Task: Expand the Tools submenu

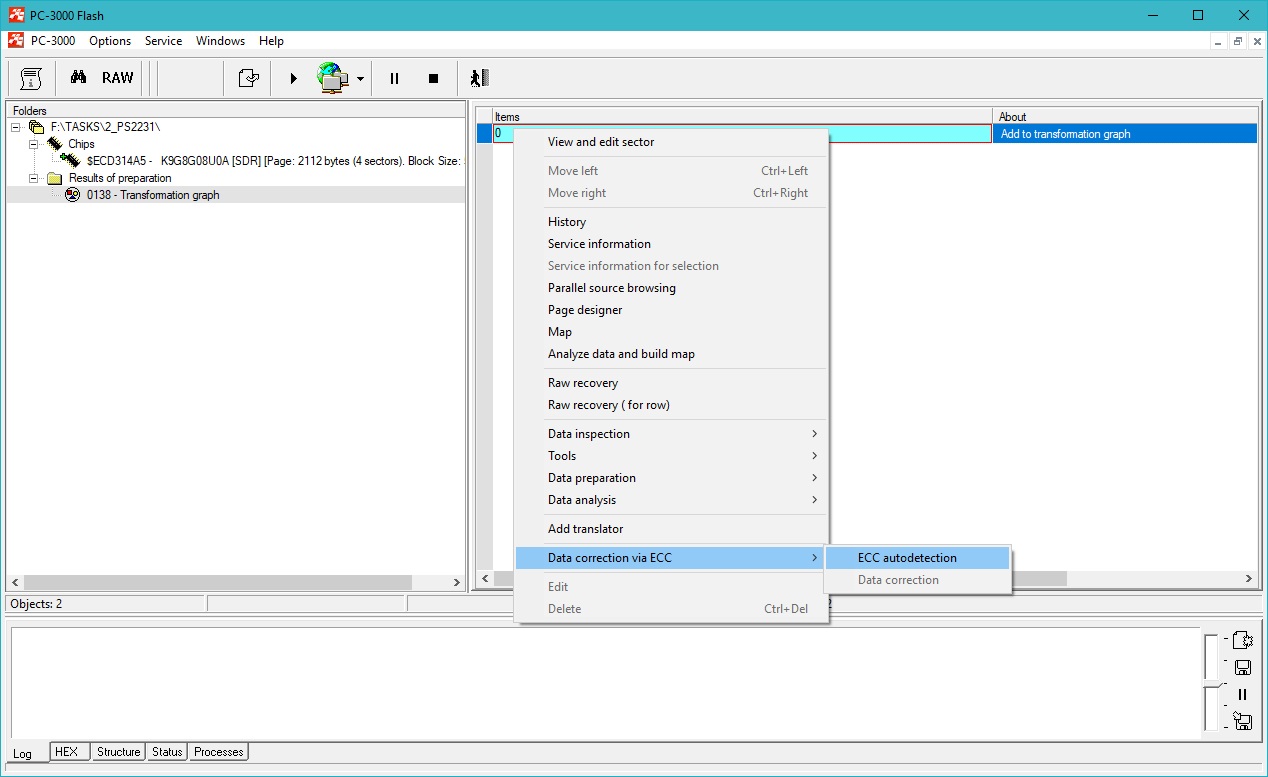Action: 671,456
